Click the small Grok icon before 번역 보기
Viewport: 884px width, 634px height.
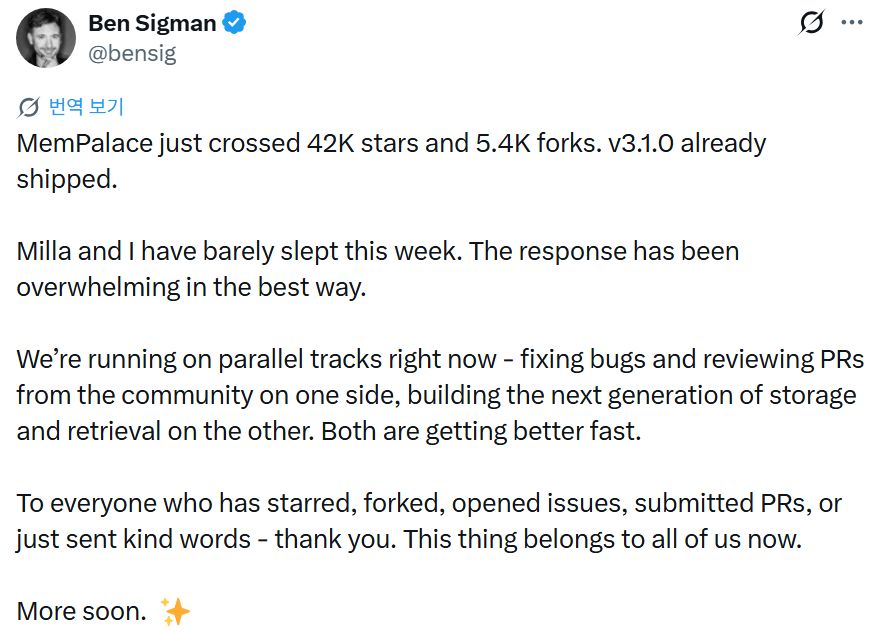click(29, 108)
